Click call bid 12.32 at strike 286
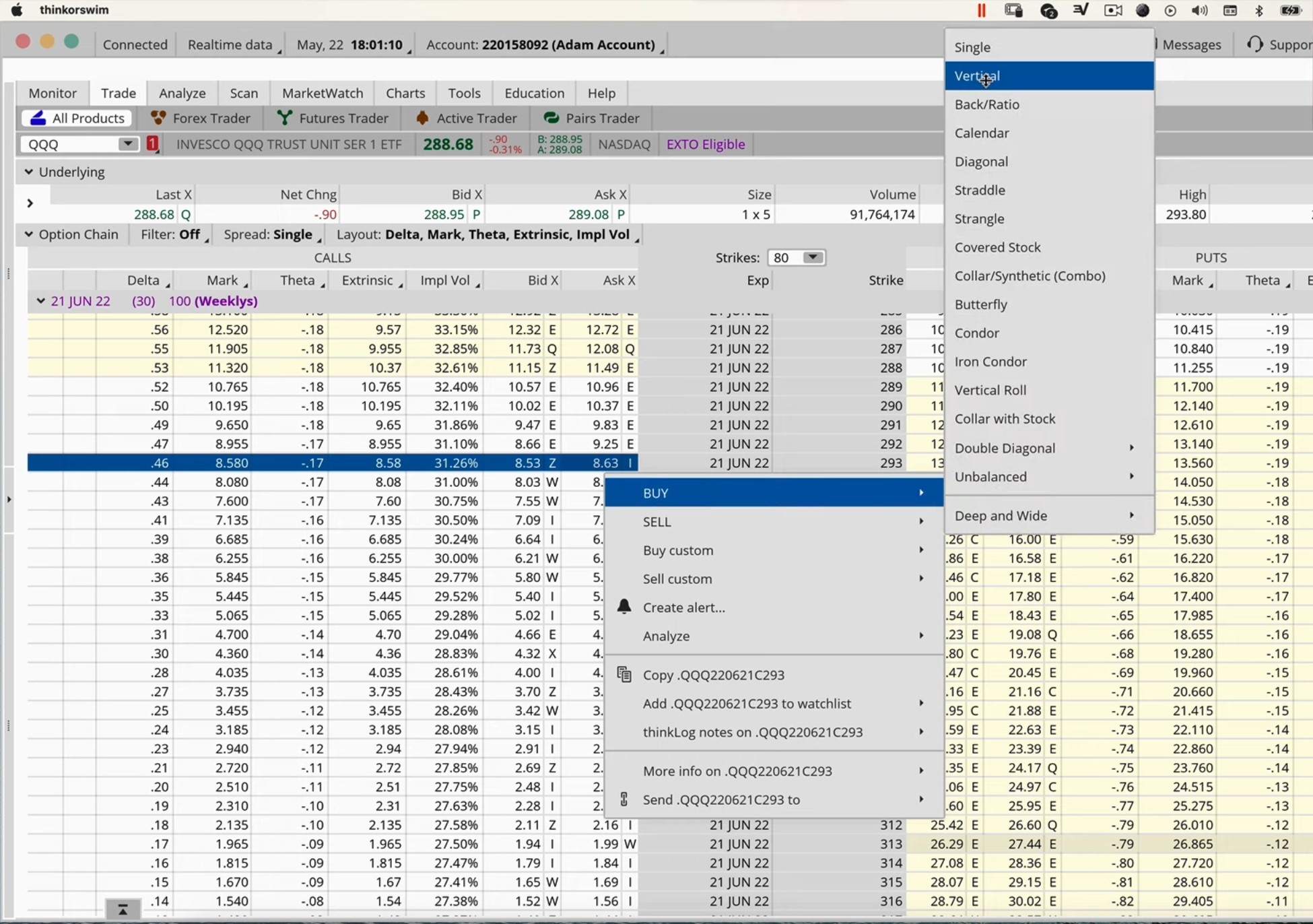The image size is (1313, 924). 524,329
